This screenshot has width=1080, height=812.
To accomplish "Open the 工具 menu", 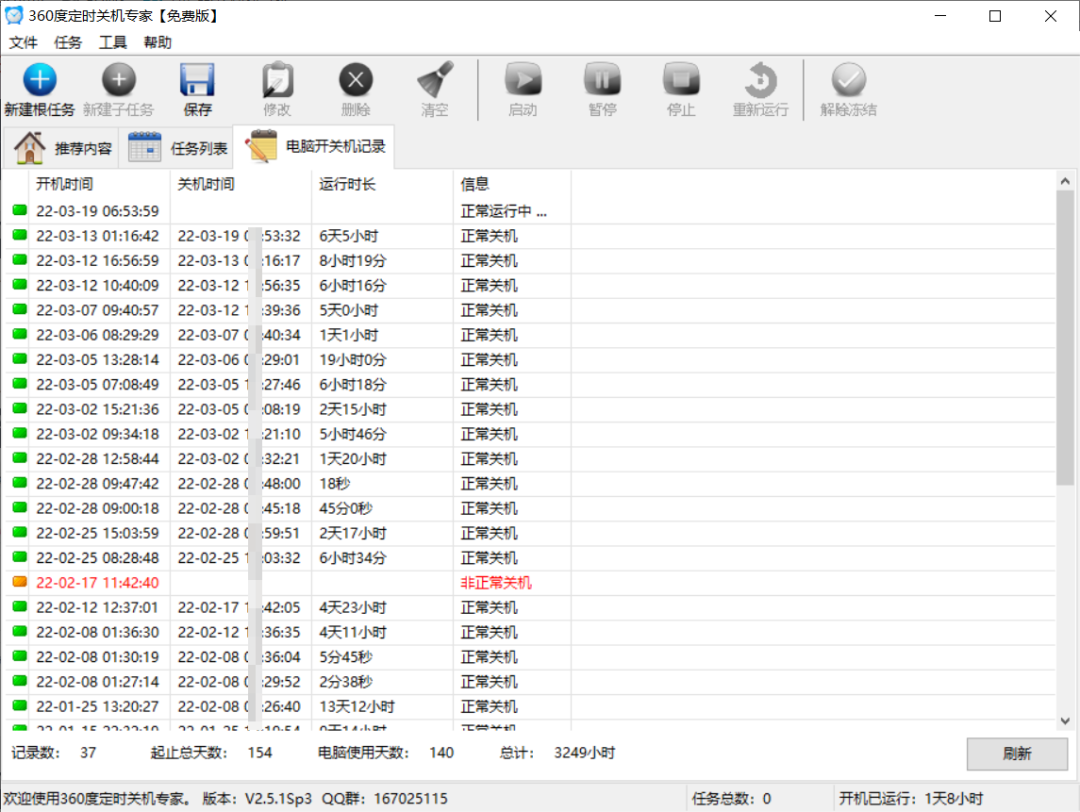I will [112, 43].
